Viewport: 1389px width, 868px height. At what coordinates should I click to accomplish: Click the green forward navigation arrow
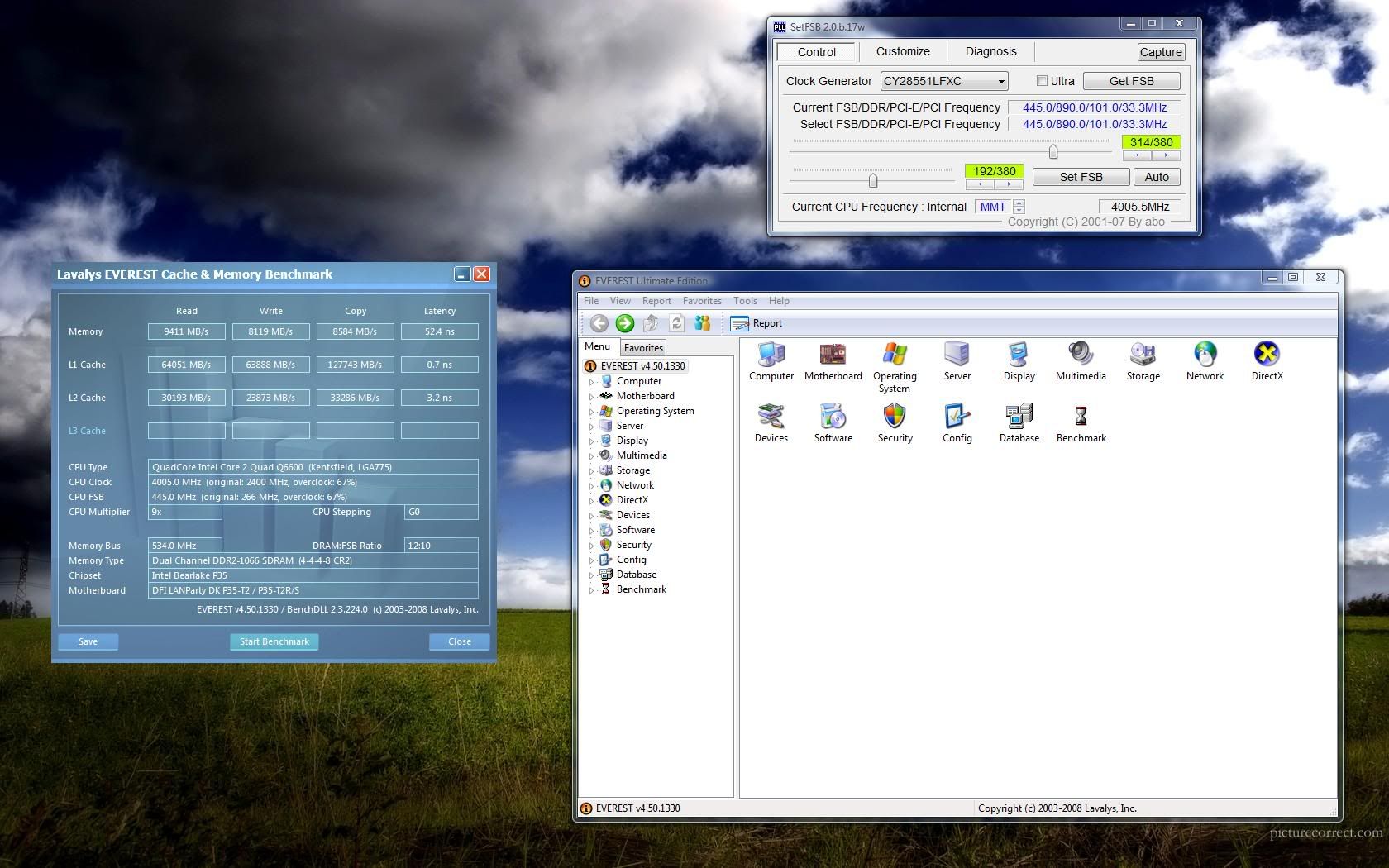click(625, 323)
